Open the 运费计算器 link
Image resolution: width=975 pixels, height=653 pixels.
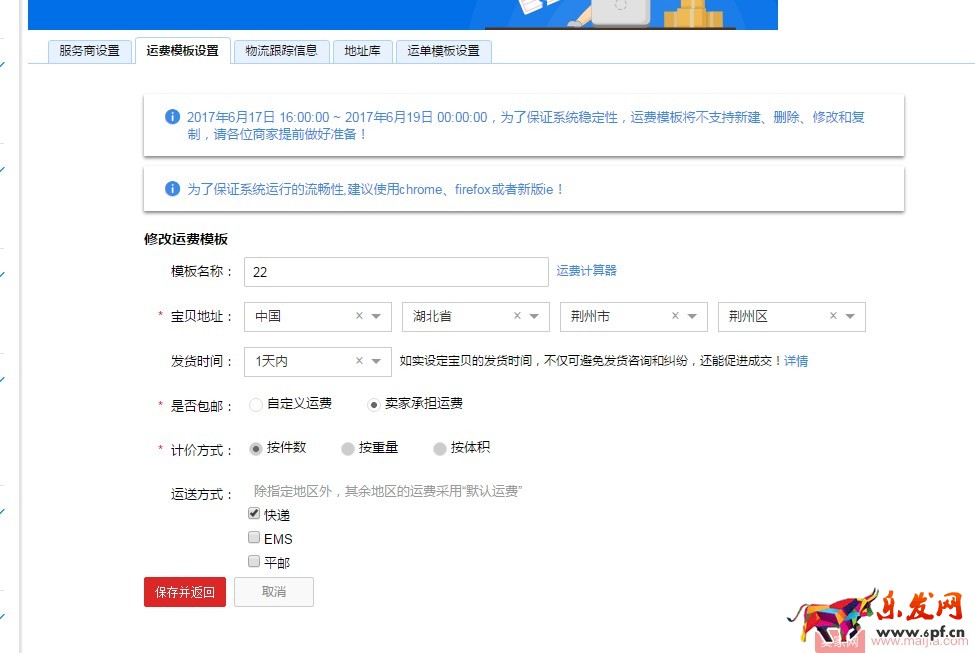point(585,271)
